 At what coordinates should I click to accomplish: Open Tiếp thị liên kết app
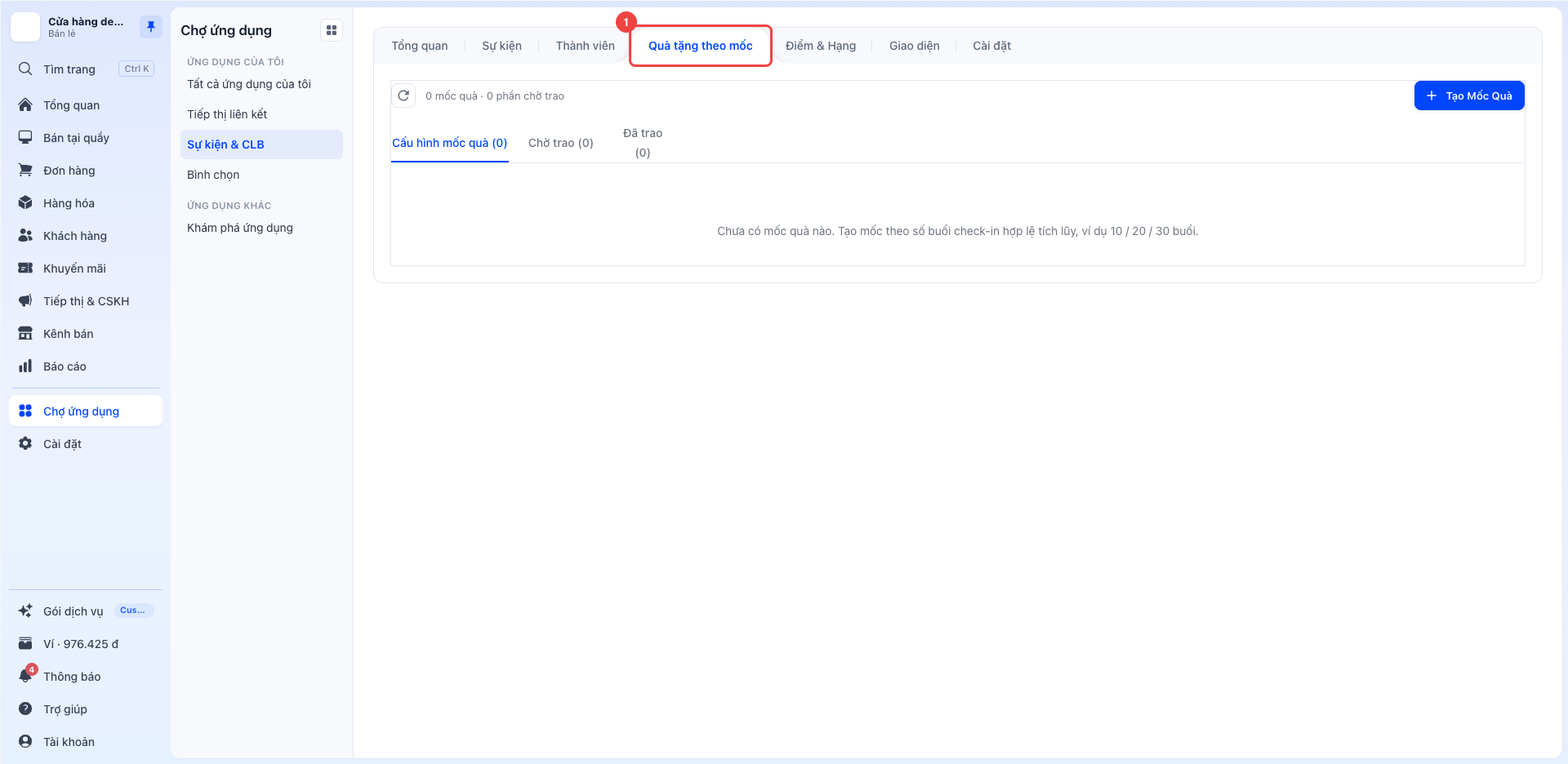[227, 114]
